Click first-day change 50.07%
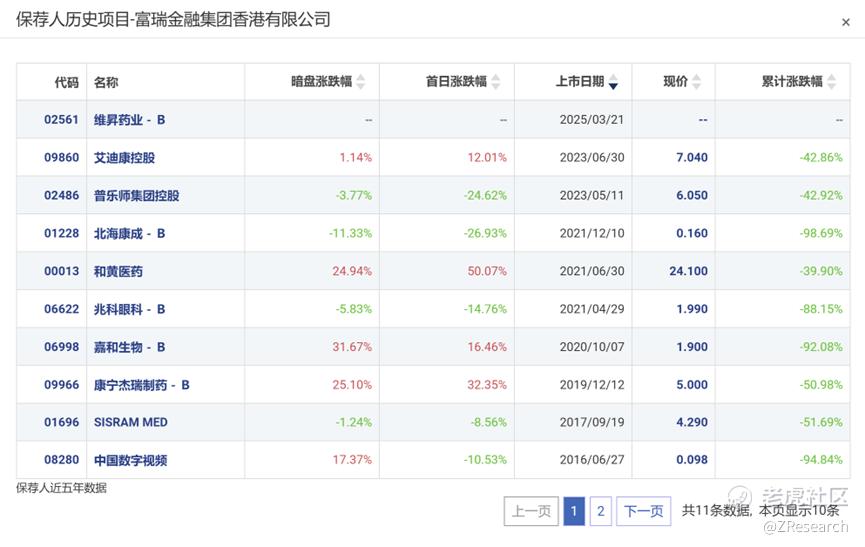Image resolution: width=865 pixels, height=547 pixels. pos(487,271)
